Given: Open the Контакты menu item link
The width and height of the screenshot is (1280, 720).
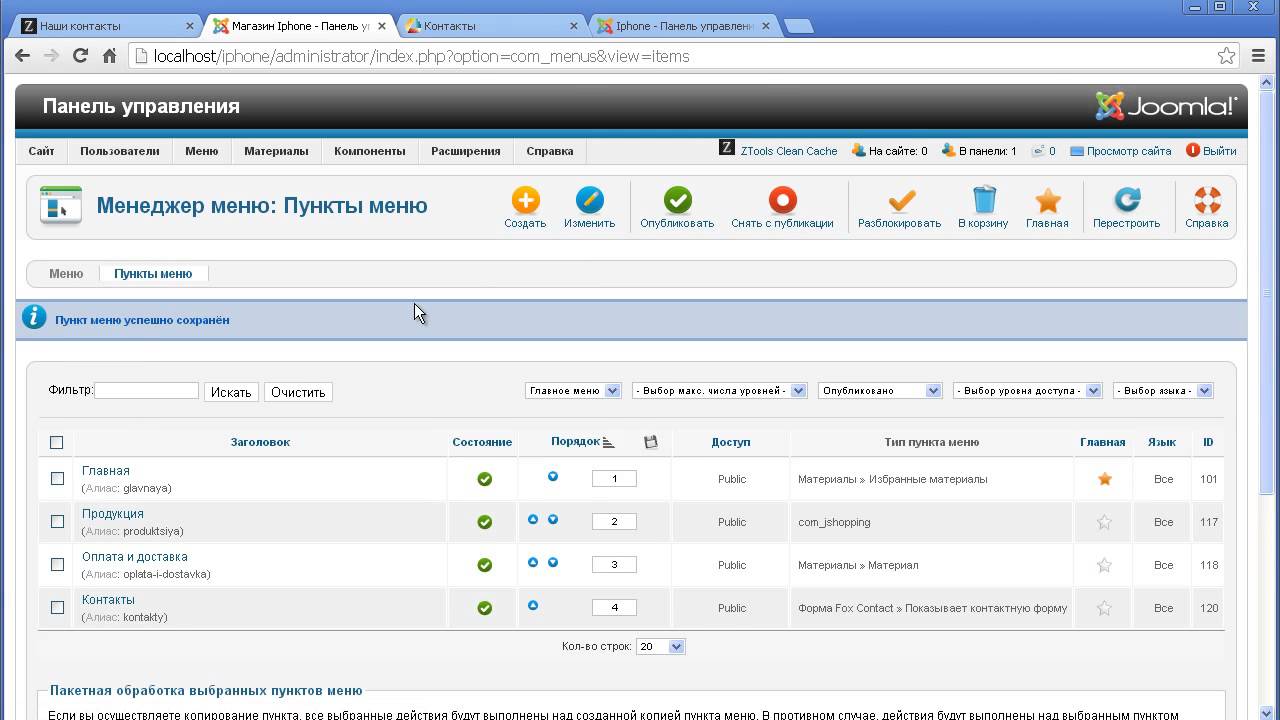Looking at the screenshot, I should 108,600.
